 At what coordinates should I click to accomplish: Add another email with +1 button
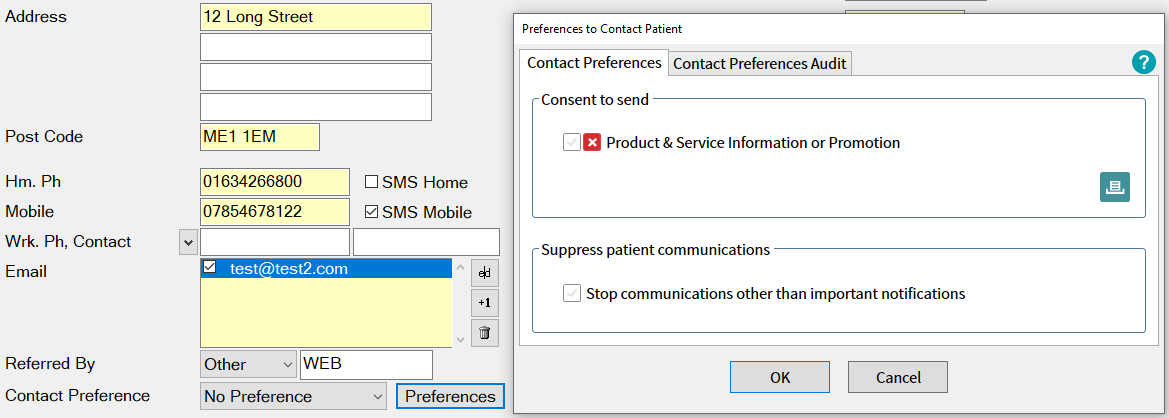point(485,303)
